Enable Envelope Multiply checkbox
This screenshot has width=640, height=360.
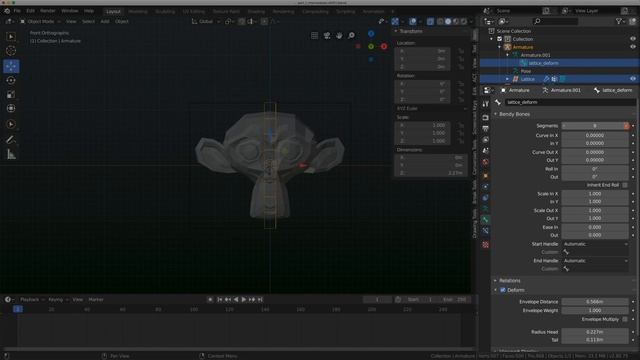[x=625, y=319]
